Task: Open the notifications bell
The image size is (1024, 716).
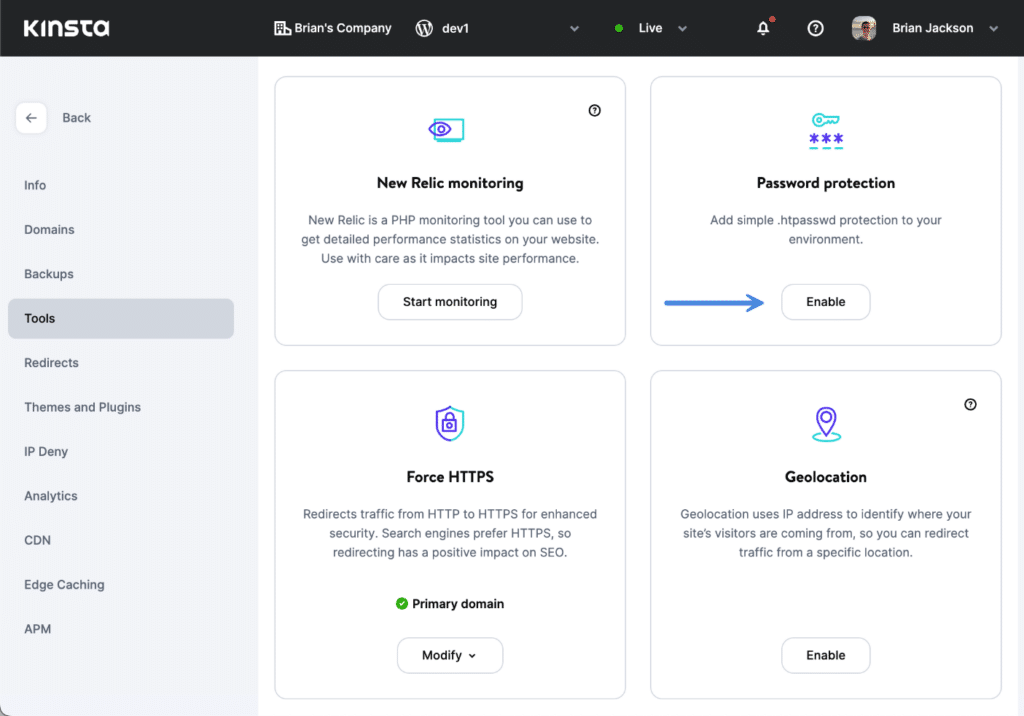Action: click(763, 28)
